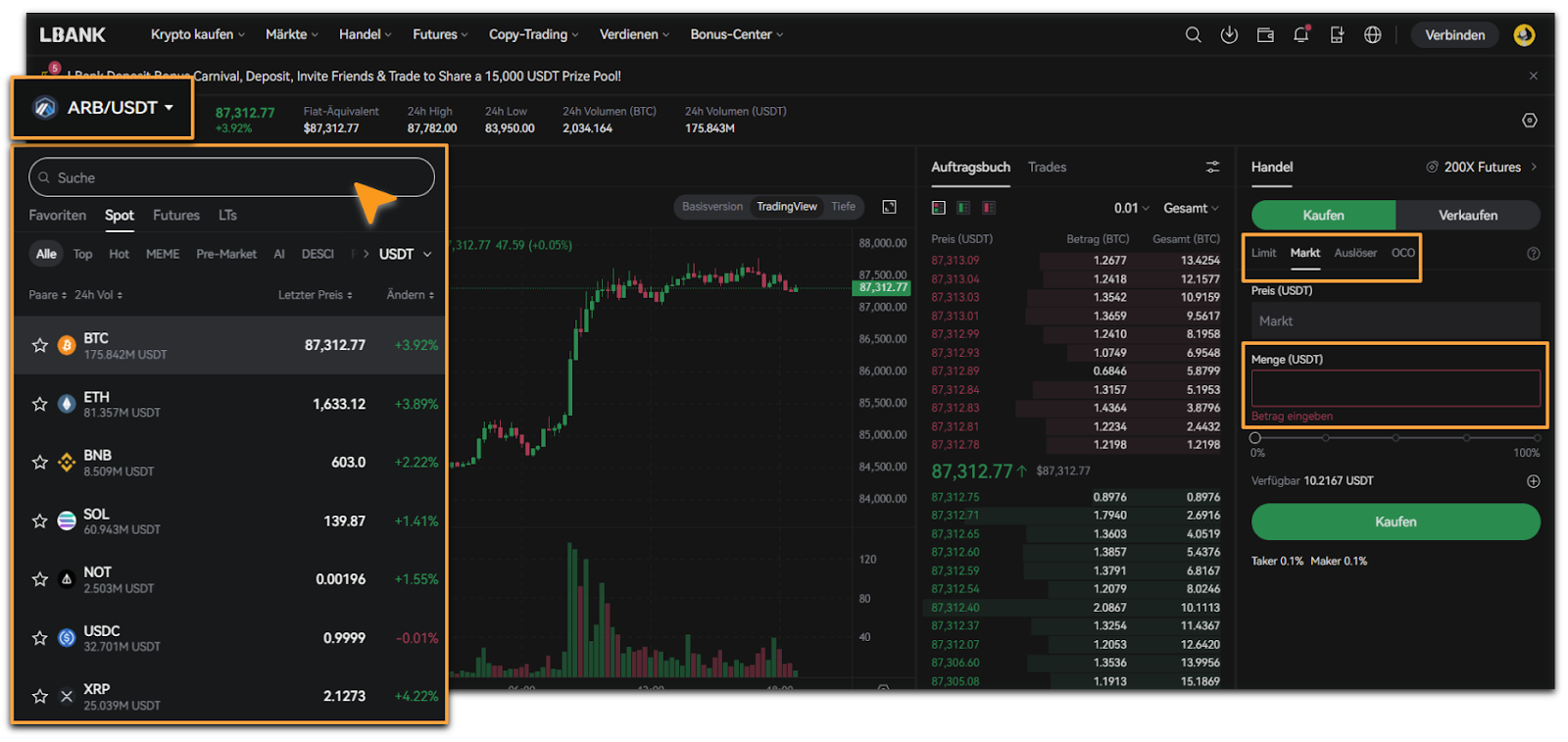The height and width of the screenshot is (742, 1568).
Task: Switch to LTs tab in pair list
Action: coord(227,215)
